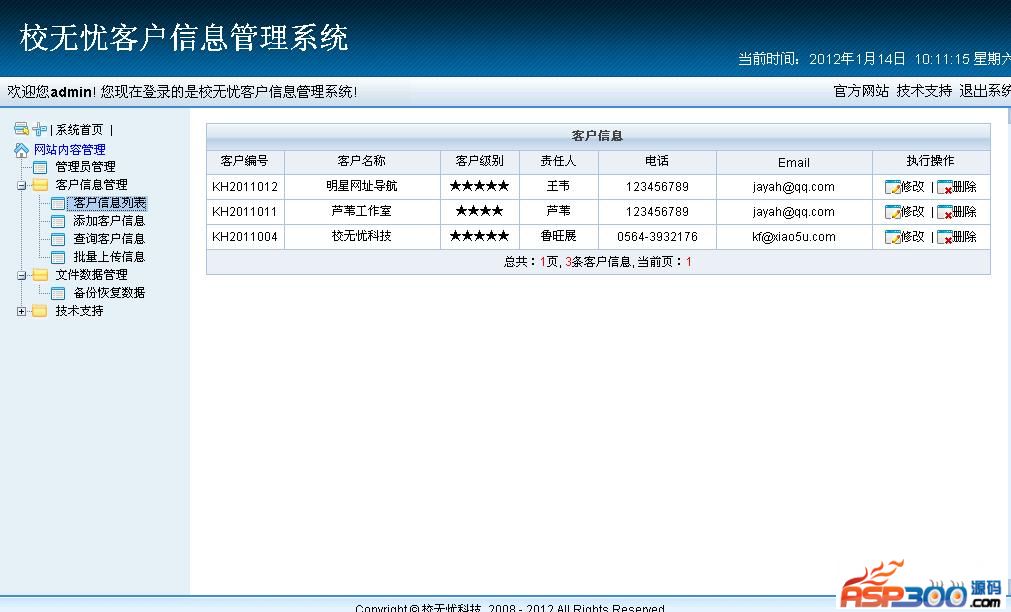Click the Email column header
Screen dimensions: 1011x612
tap(794, 163)
